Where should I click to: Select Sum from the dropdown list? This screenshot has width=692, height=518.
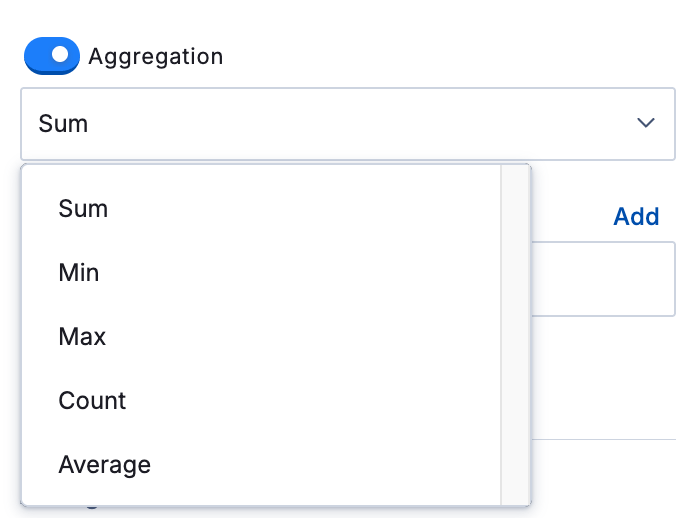tap(83, 209)
